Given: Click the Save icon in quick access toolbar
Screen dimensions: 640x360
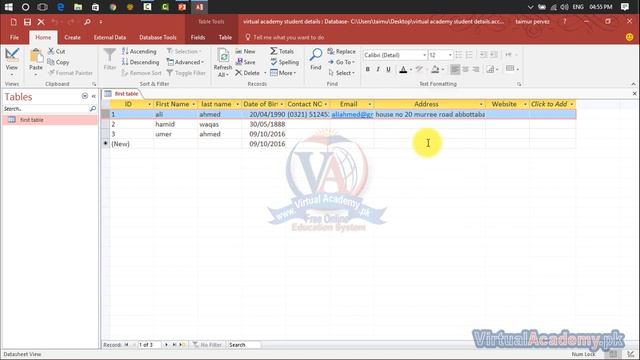Looking at the screenshot, I should [27, 22].
